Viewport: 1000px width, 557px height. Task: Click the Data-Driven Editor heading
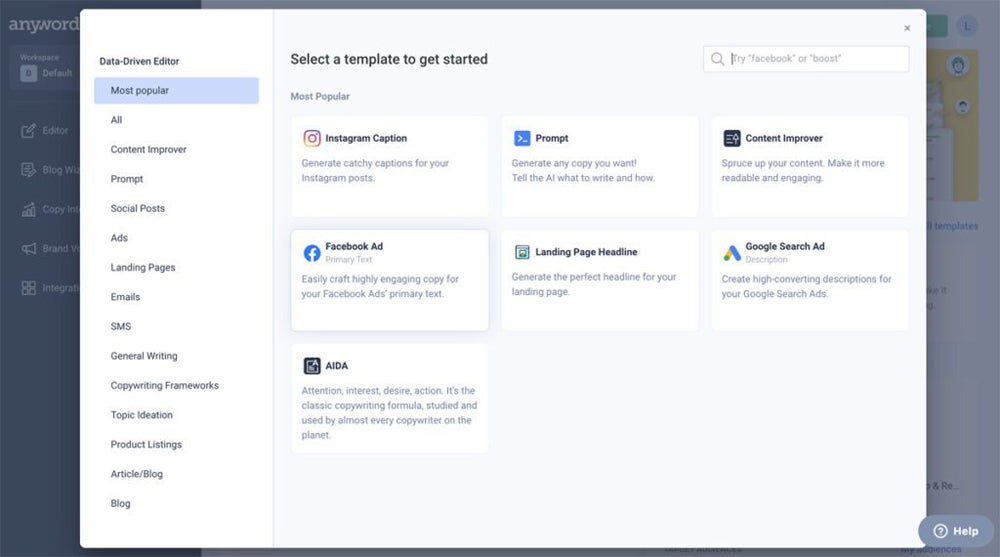[x=139, y=61]
